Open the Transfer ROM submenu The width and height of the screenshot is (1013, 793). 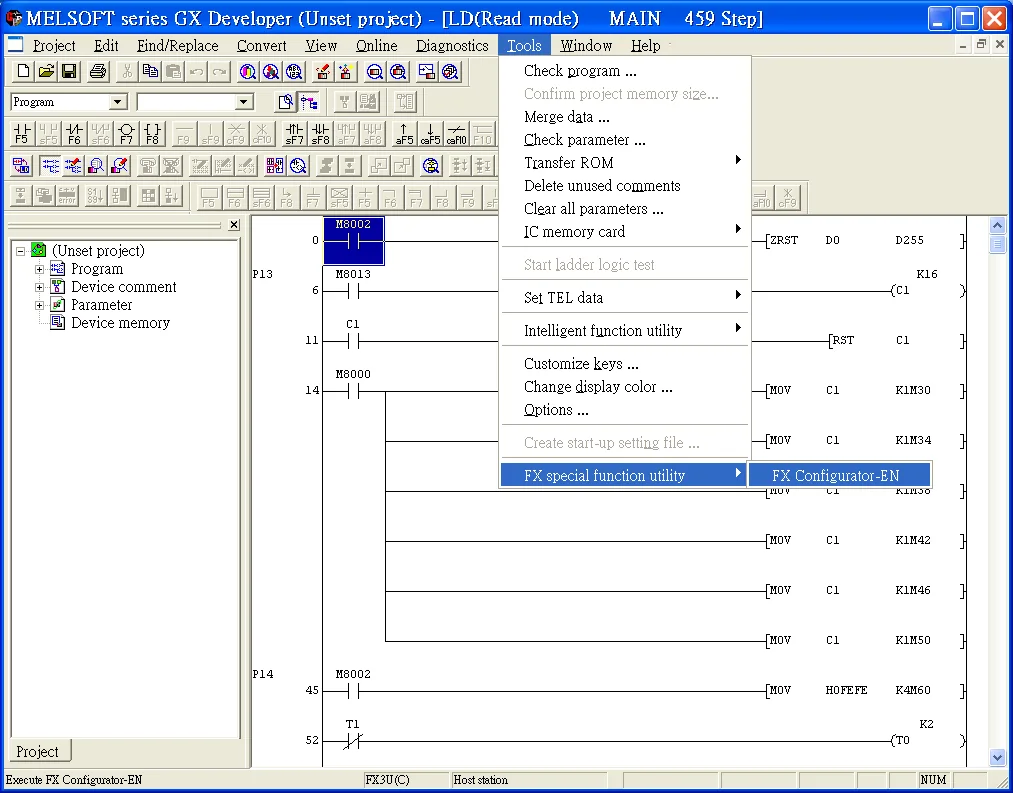coord(625,163)
